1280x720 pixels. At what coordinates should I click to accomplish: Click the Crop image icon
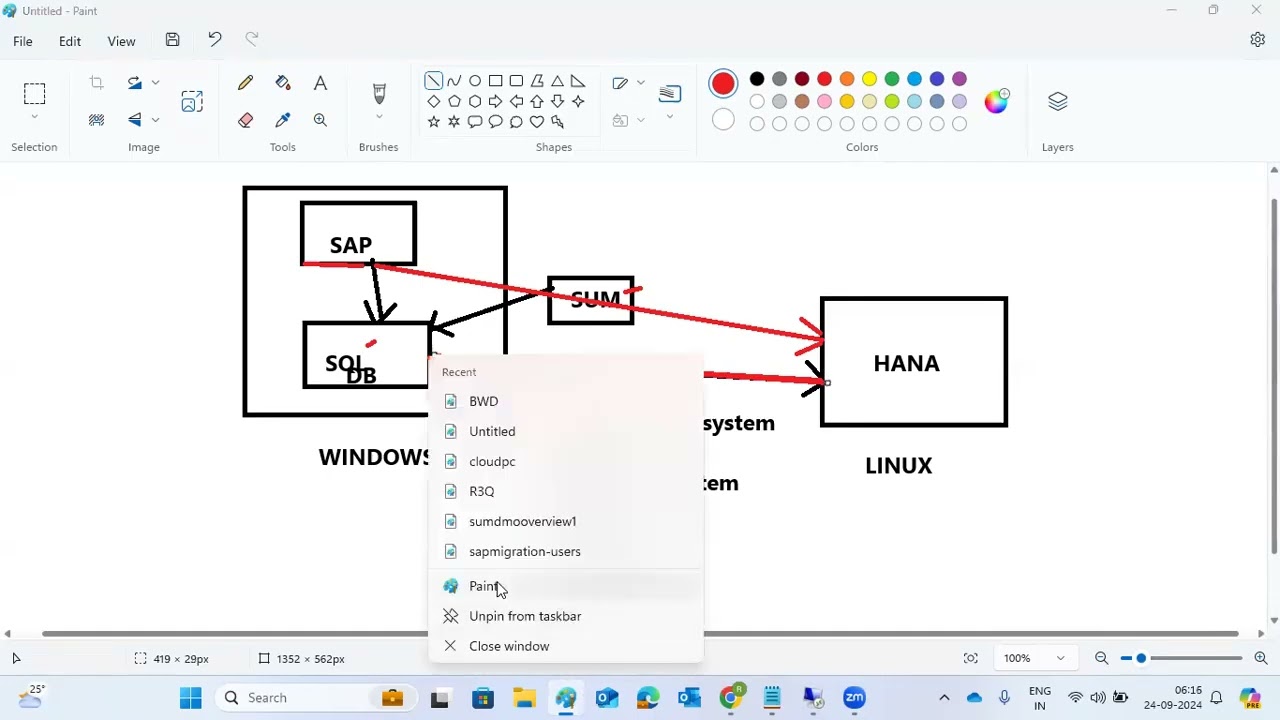pyautogui.click(x=96, y=83)
